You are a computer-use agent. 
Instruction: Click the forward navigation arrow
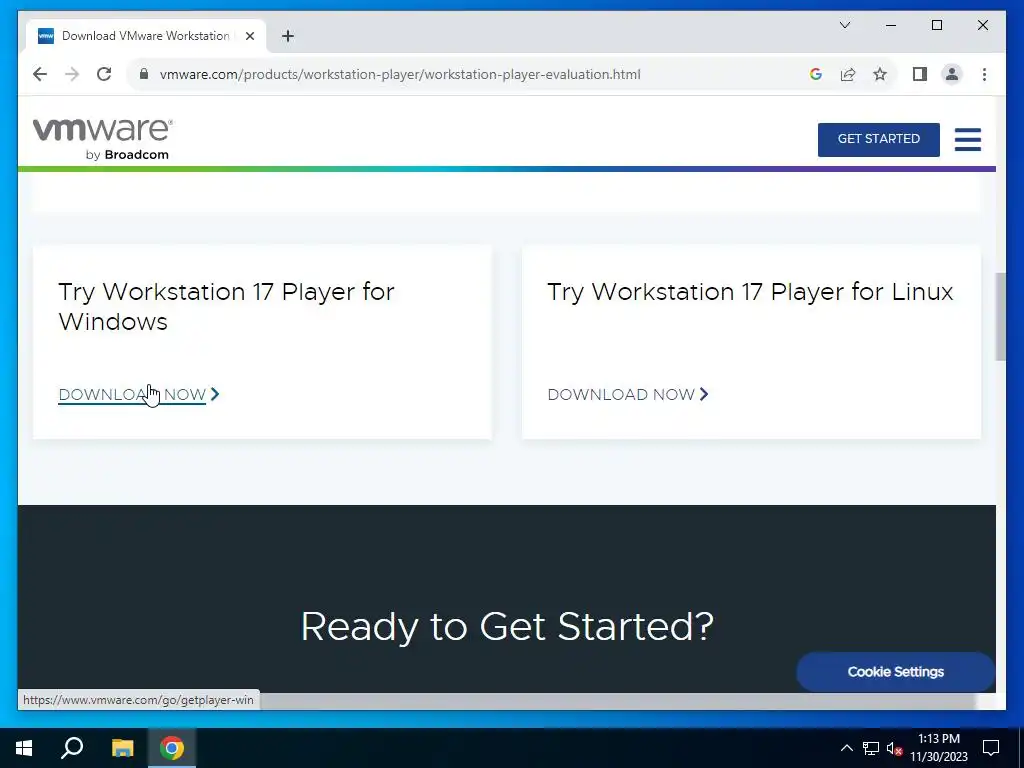(x=72, y=74)
